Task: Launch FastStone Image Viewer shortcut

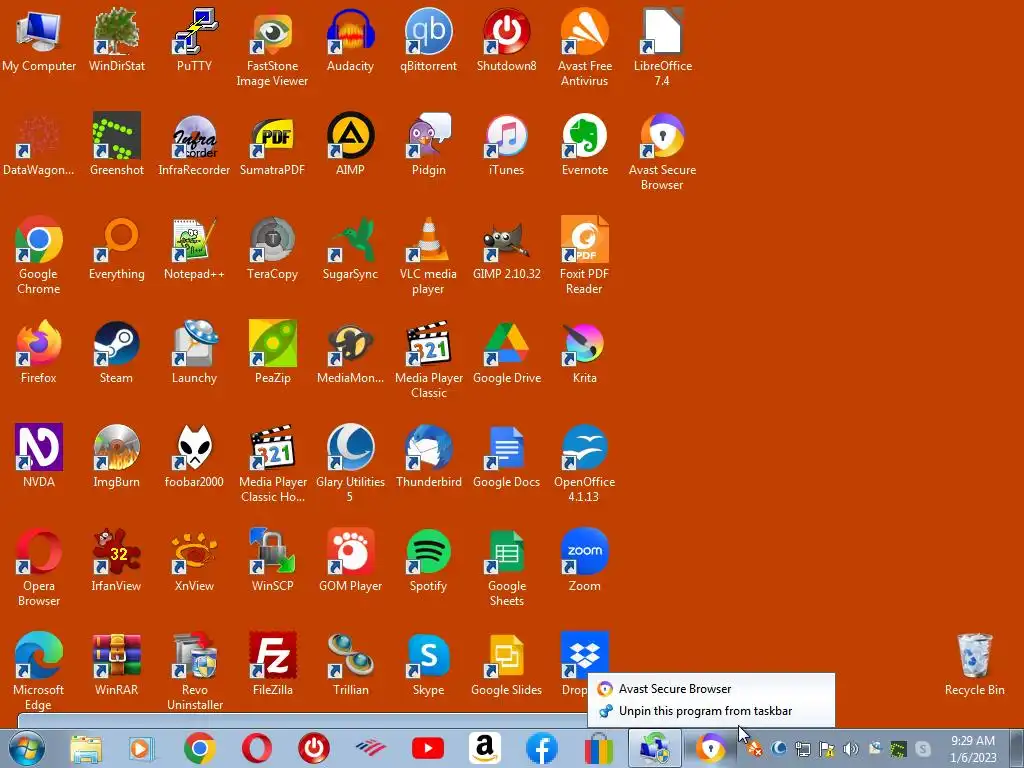Action: point(272,47)
